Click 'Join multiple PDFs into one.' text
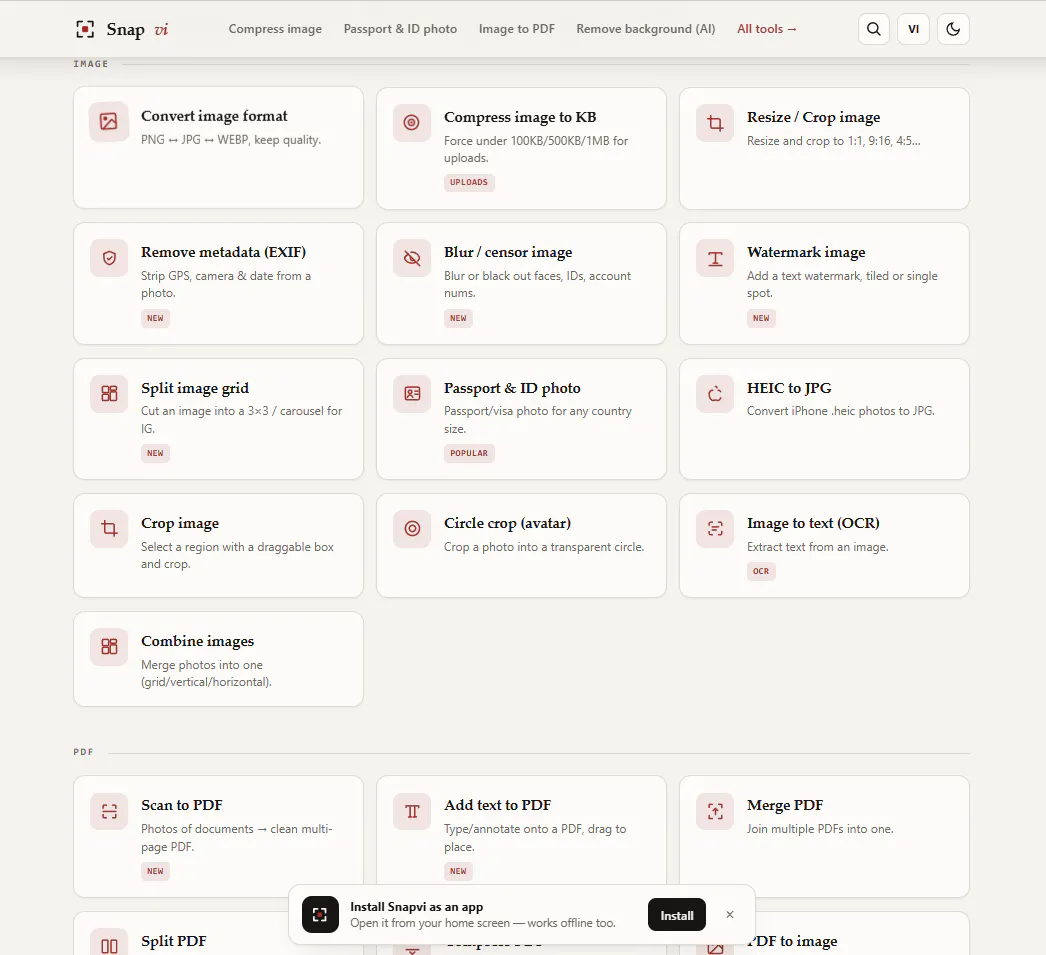The width and height of the screenshot is (1046, 955). point(820,829)
